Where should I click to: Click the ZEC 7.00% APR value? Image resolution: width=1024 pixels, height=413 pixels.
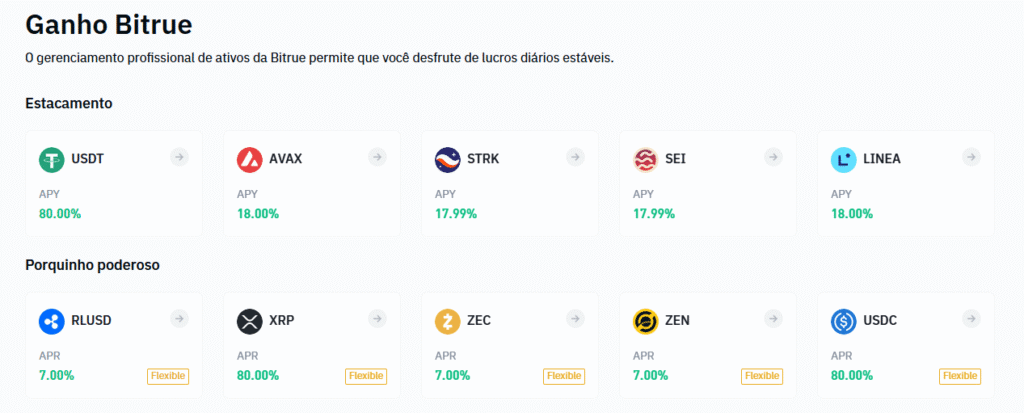click(454, 376)
